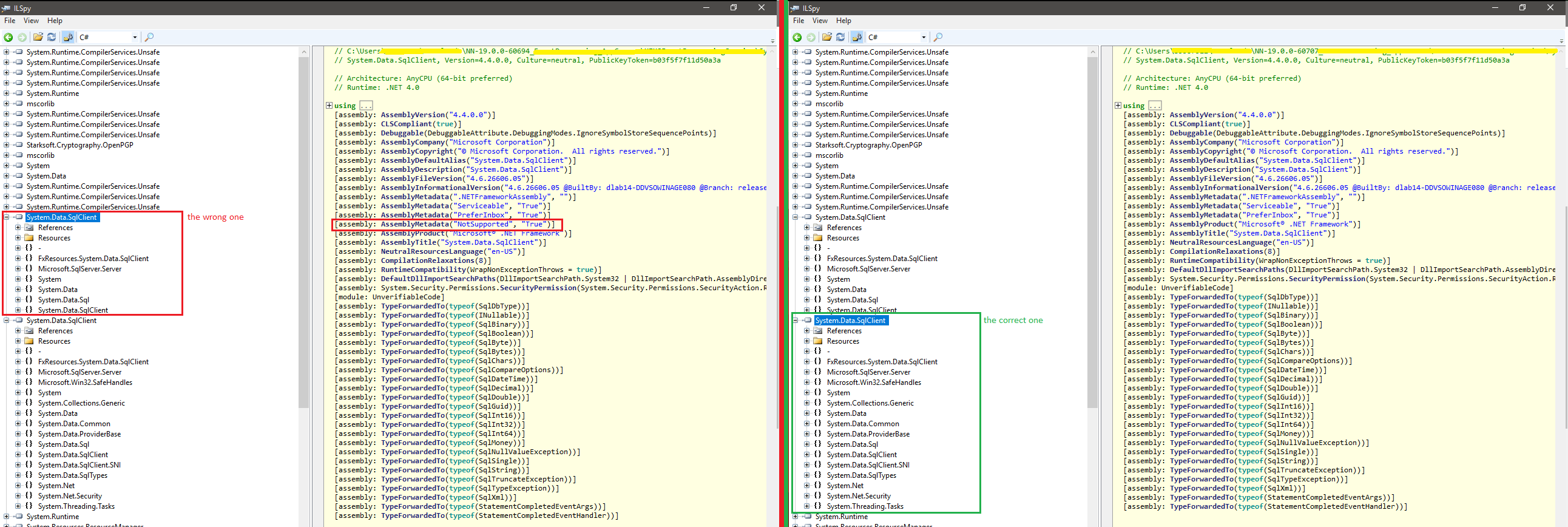Click right window tree scrollbar thumb
Viewport: 1568px width, 527px height.
[1093, 233]
